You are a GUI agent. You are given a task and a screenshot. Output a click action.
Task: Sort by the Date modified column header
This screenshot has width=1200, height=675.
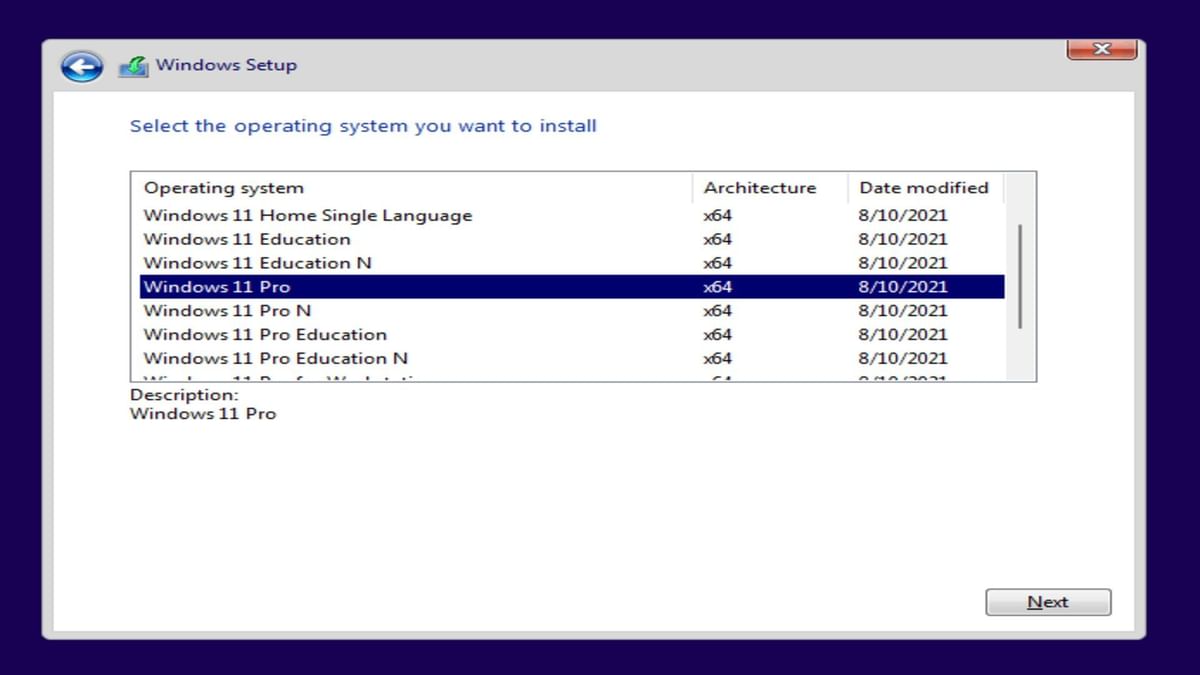point(923,187)
